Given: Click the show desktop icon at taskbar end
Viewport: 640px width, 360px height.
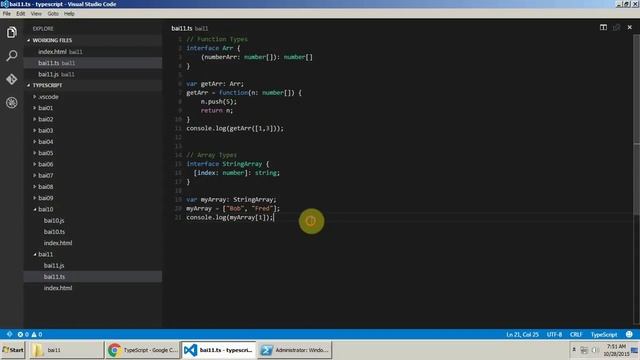Looking at the screenshot, I should [635, 350].
